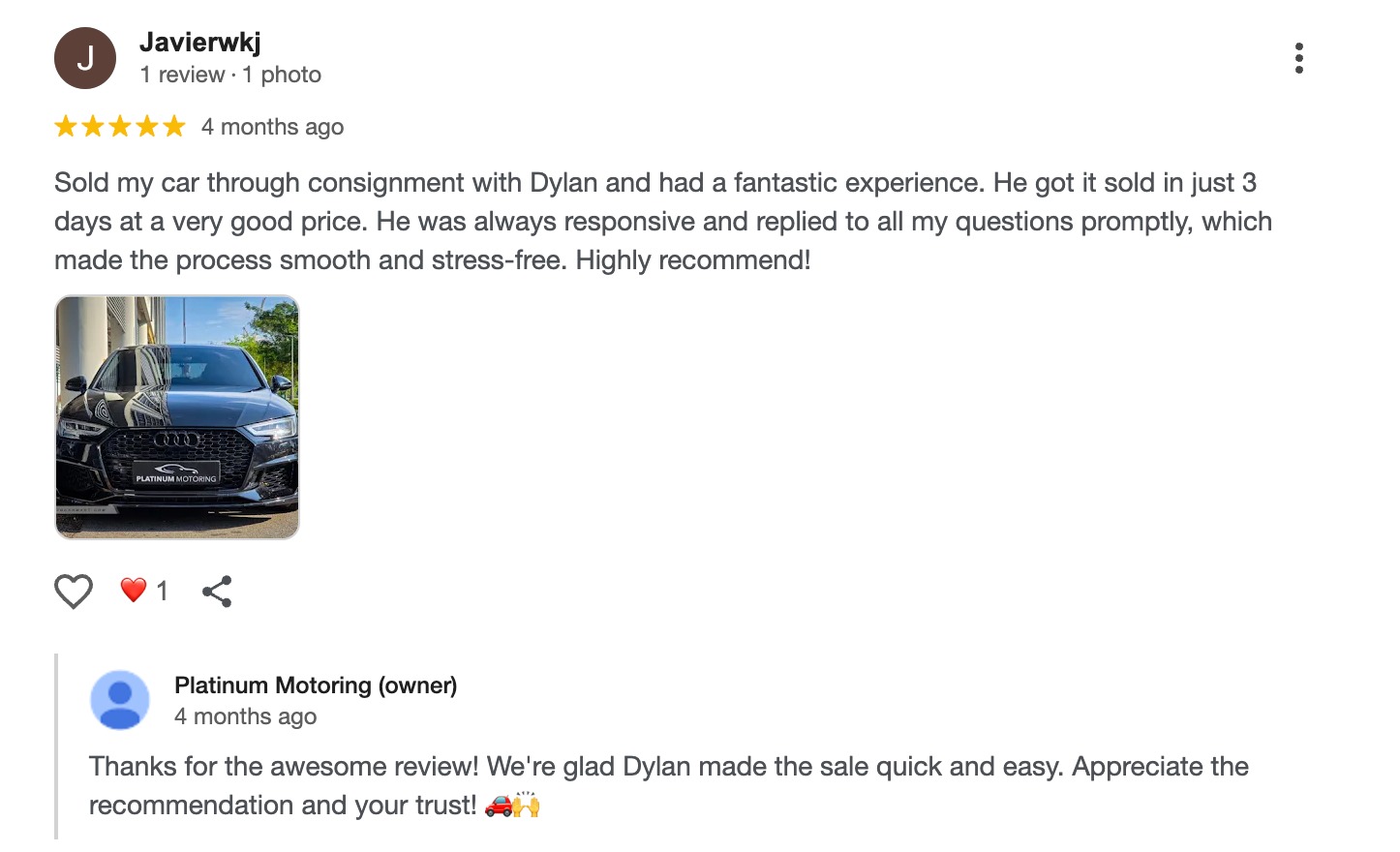Click the fifth gold rating star
This screenshot has height=852, width=1400.
174,127
